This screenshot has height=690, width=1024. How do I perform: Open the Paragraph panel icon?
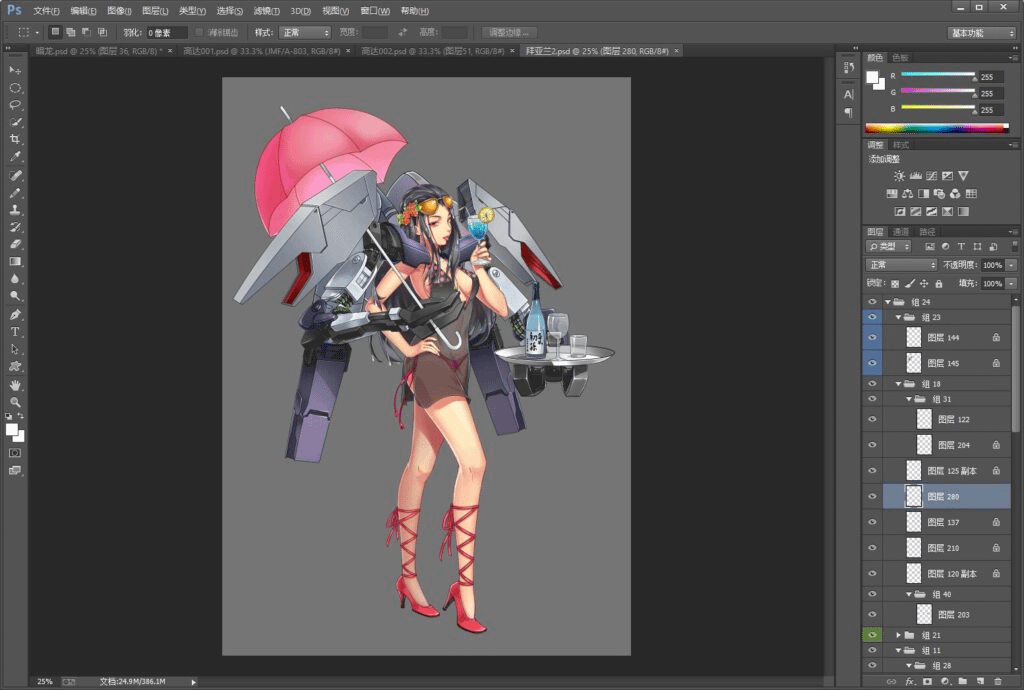(848, 112)
